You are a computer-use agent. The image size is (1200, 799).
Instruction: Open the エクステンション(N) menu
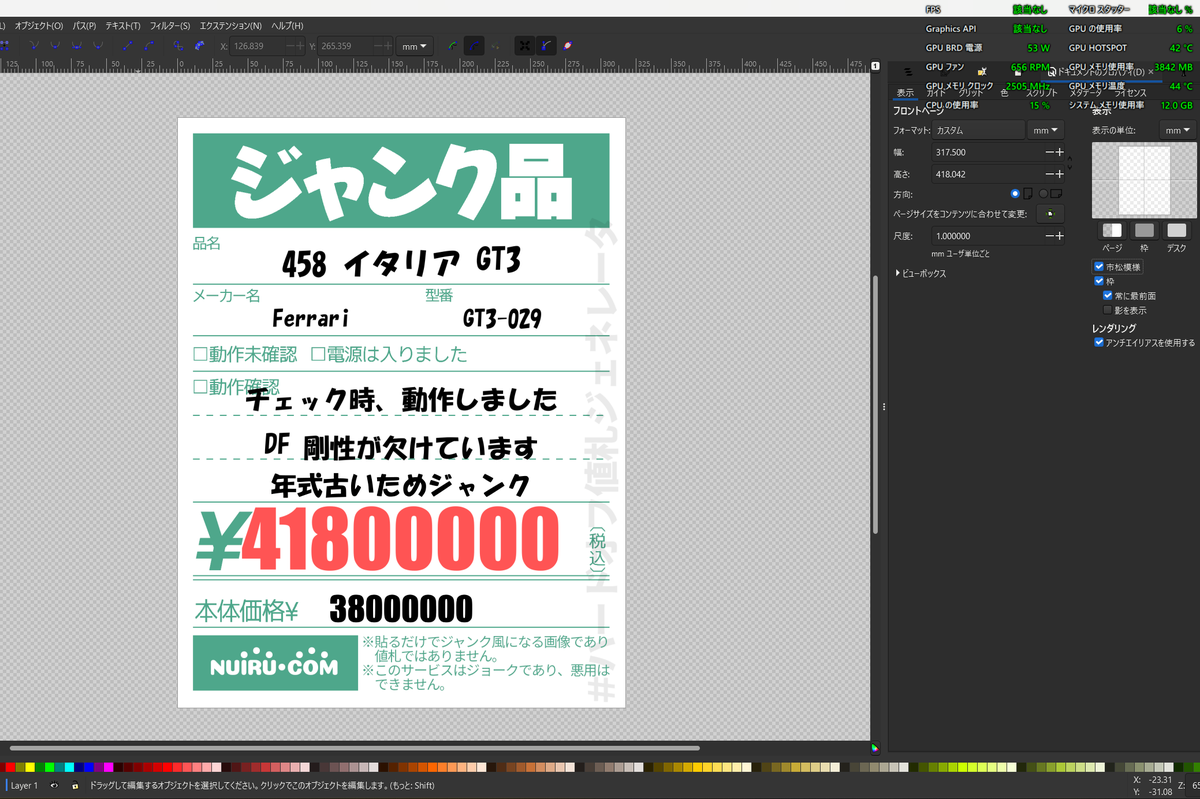pyautogui.click(x=231, y=25)
